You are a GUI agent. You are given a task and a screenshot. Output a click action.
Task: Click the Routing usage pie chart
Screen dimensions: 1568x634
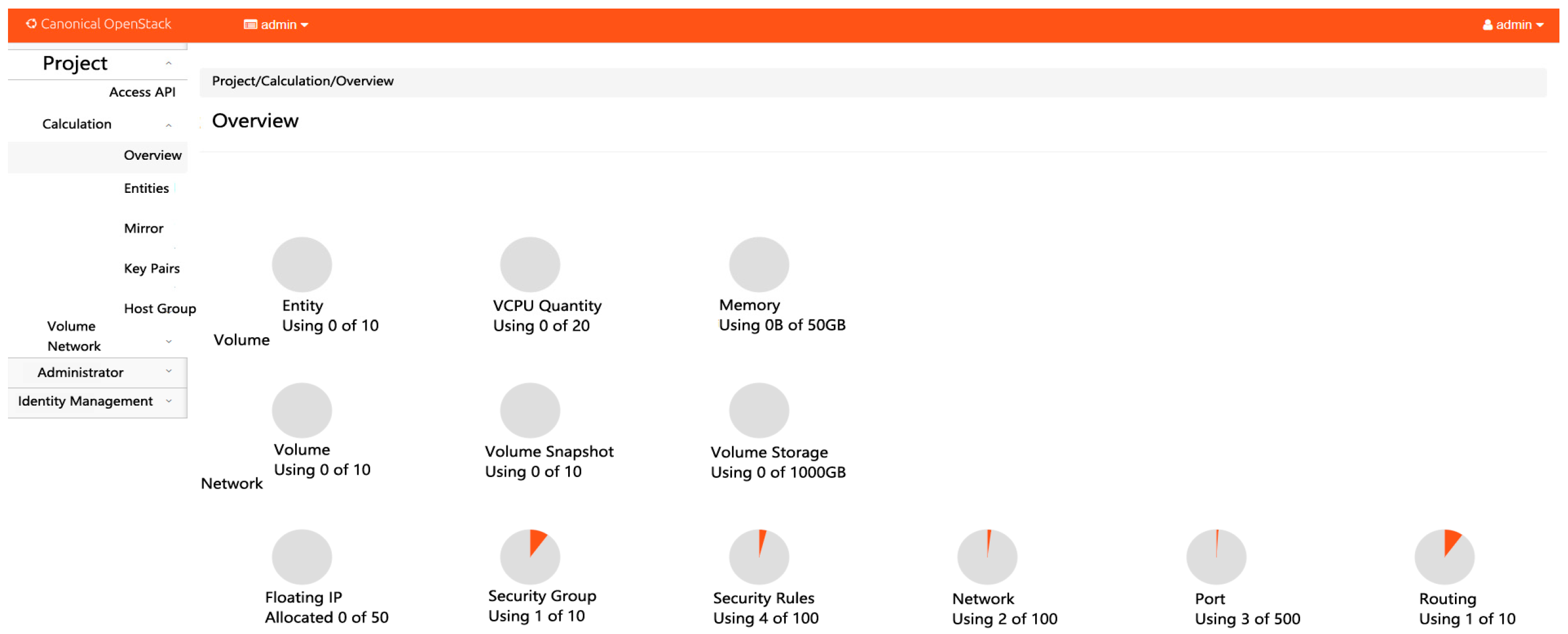click(1444, 556)
